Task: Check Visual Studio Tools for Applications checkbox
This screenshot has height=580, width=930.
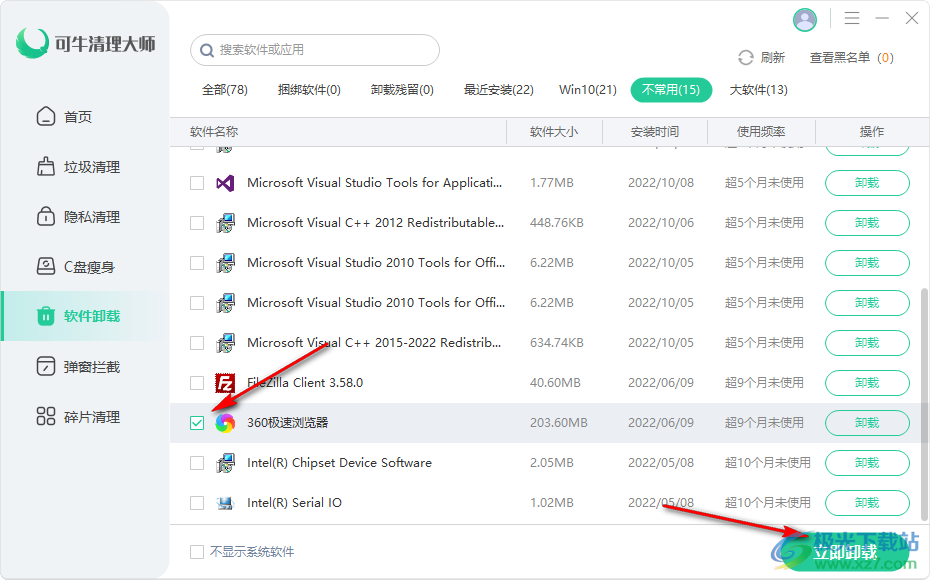Action: [197, 183]
